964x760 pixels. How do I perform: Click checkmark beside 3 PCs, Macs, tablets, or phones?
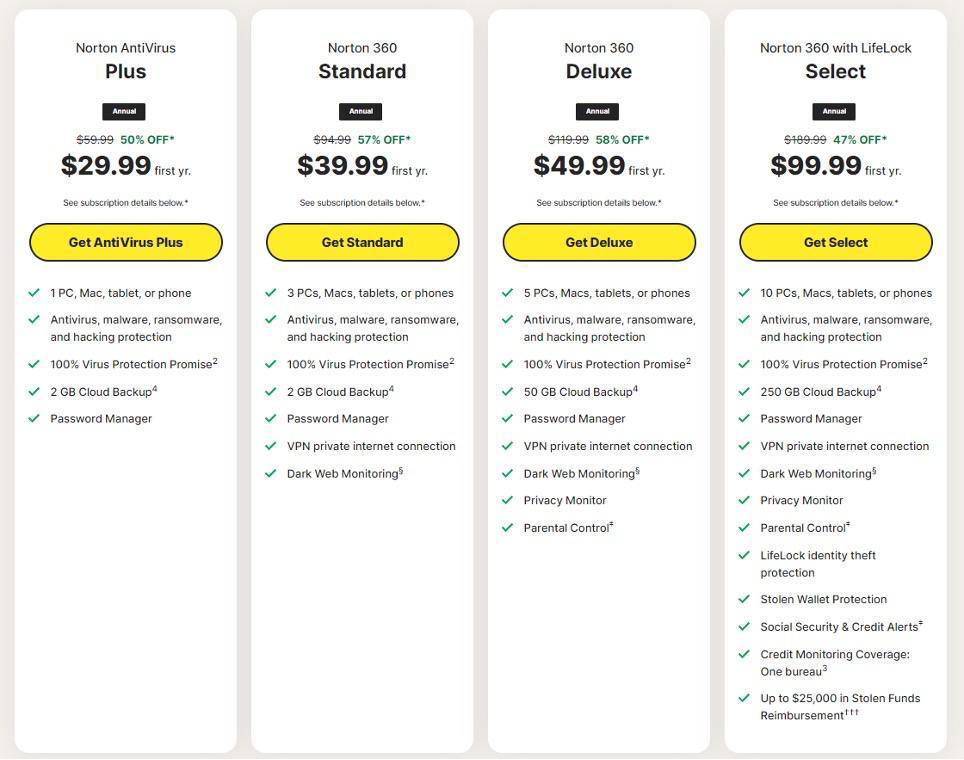271,293
